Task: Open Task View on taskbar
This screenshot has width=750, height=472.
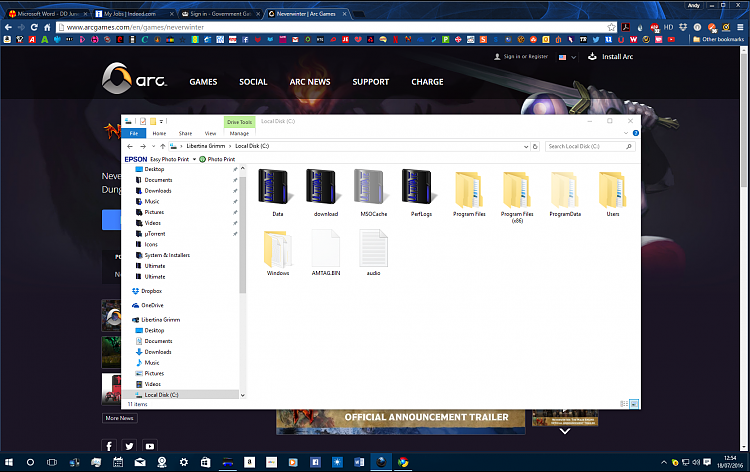Action: (52, 462)
